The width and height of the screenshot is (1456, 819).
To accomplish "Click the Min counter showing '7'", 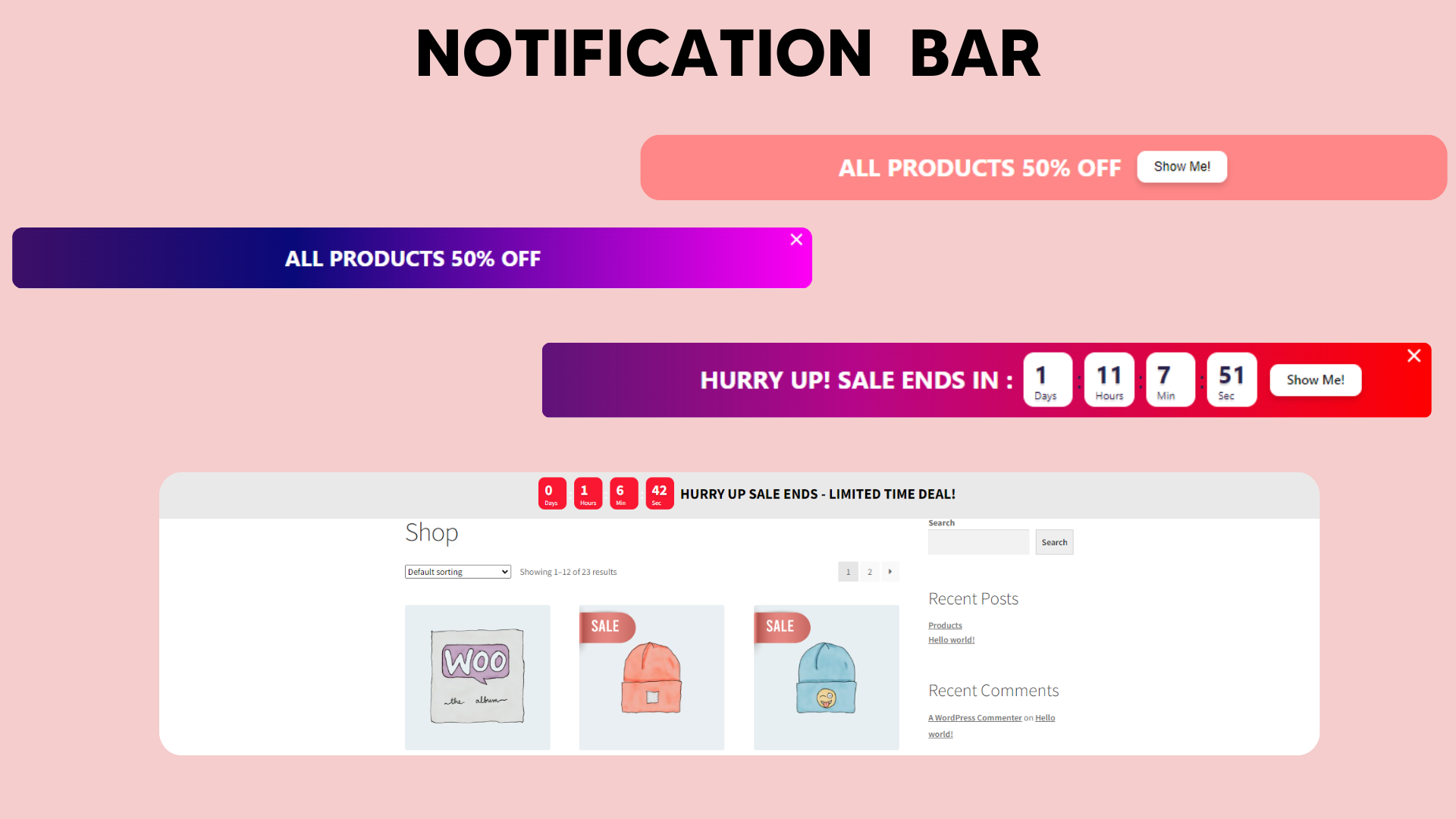I will coord(1167,379).
